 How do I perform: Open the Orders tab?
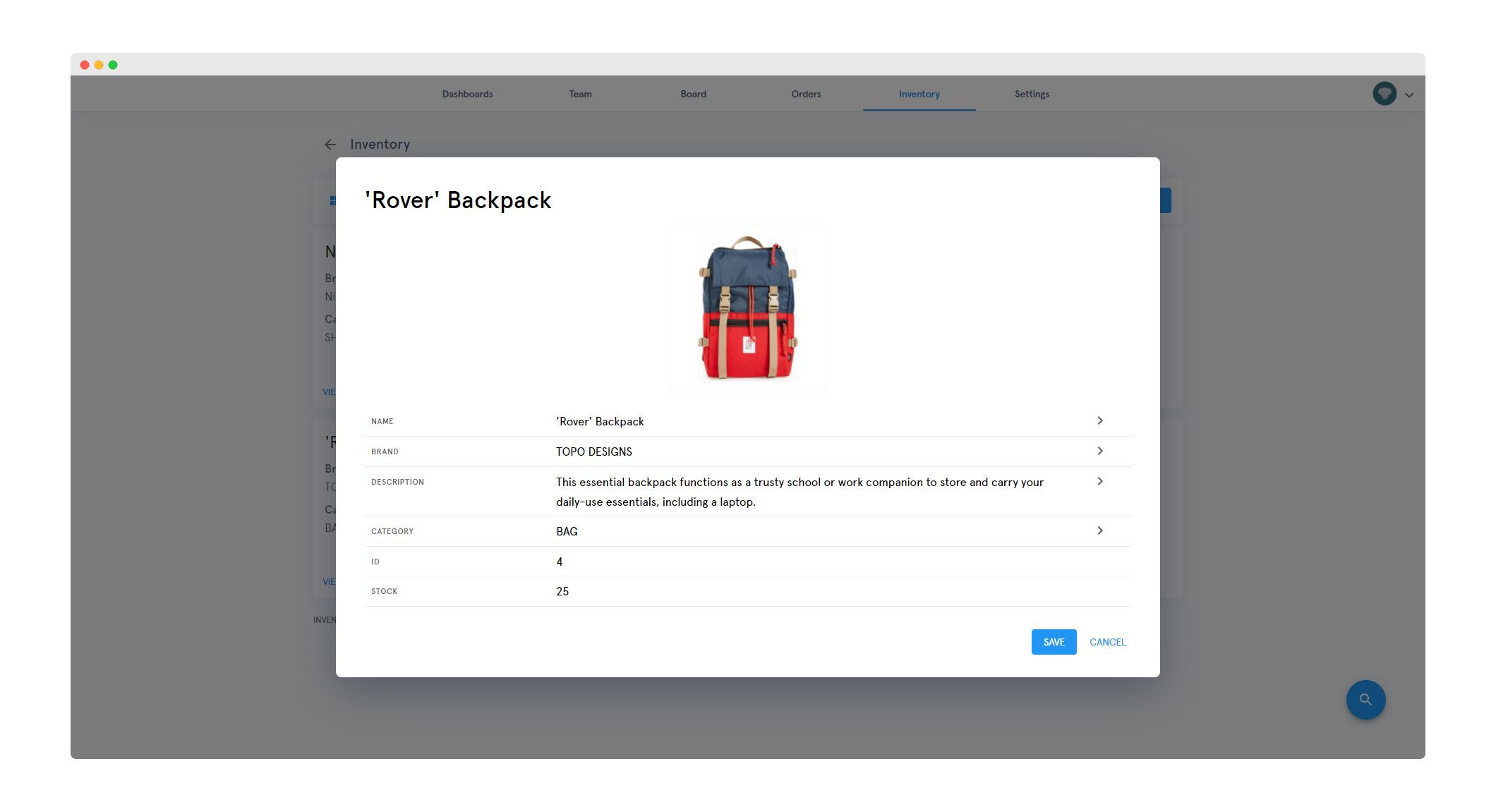(806, 94)
